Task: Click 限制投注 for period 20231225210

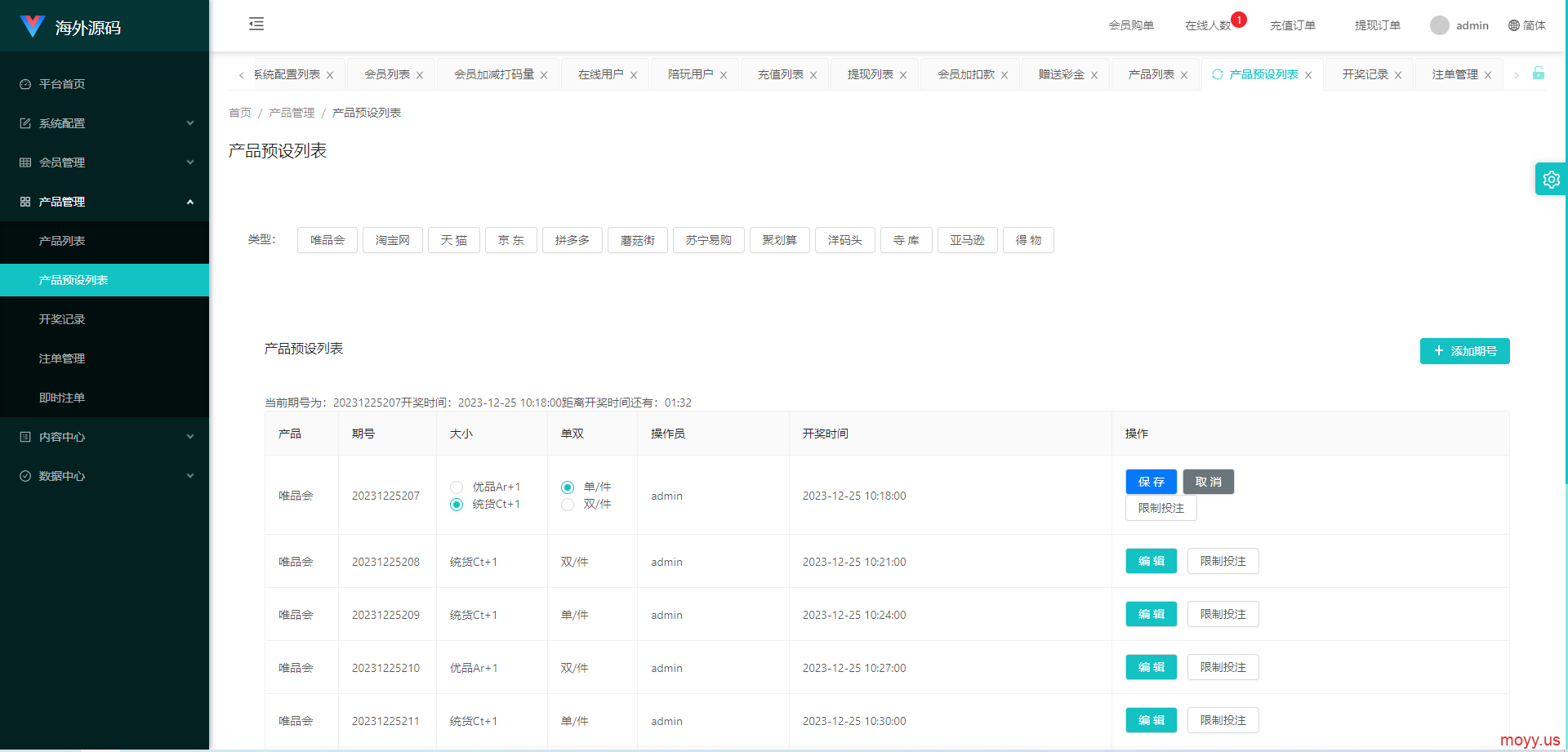Action: pyautogui.click(x=1223, y=667)
